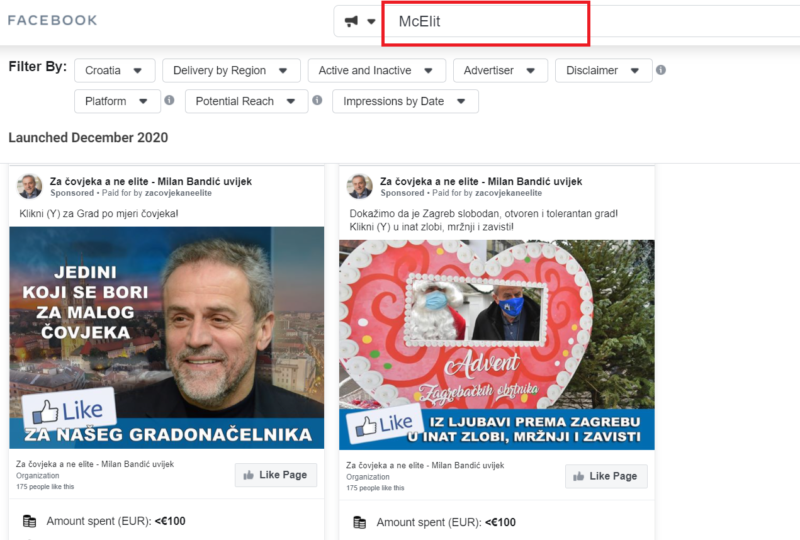Click 'Paid for by zacovjekaneelite' on Advent heart ad

(x=487, y=193)
